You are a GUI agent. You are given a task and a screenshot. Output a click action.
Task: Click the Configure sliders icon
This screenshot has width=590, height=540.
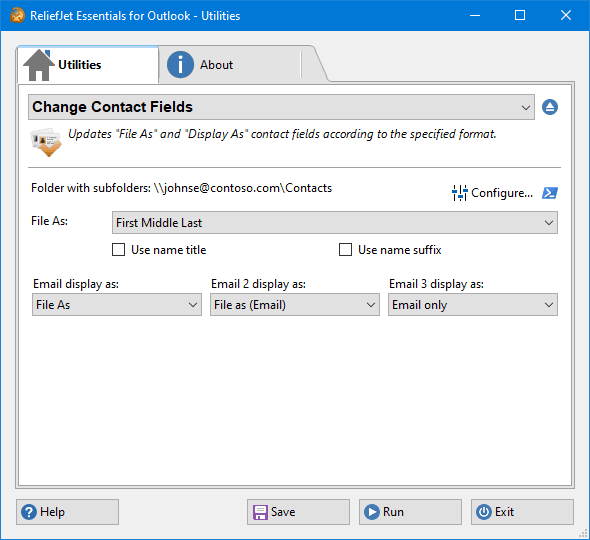pyautogui.click(x=459, y=193)
